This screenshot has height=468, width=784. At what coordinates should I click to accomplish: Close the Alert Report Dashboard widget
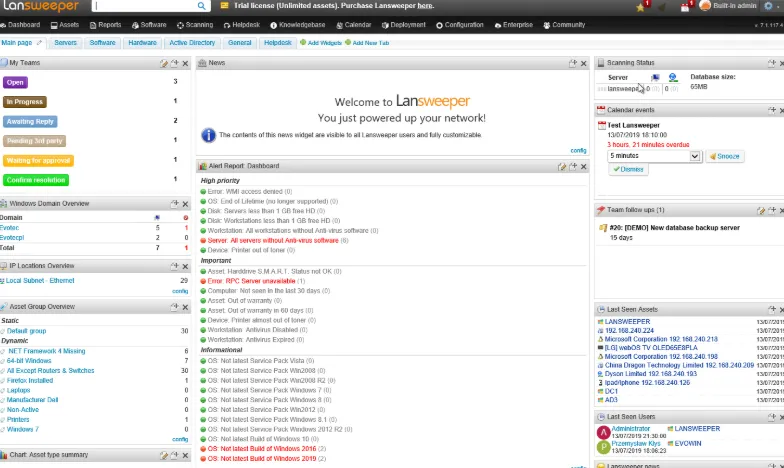[584, 166]
